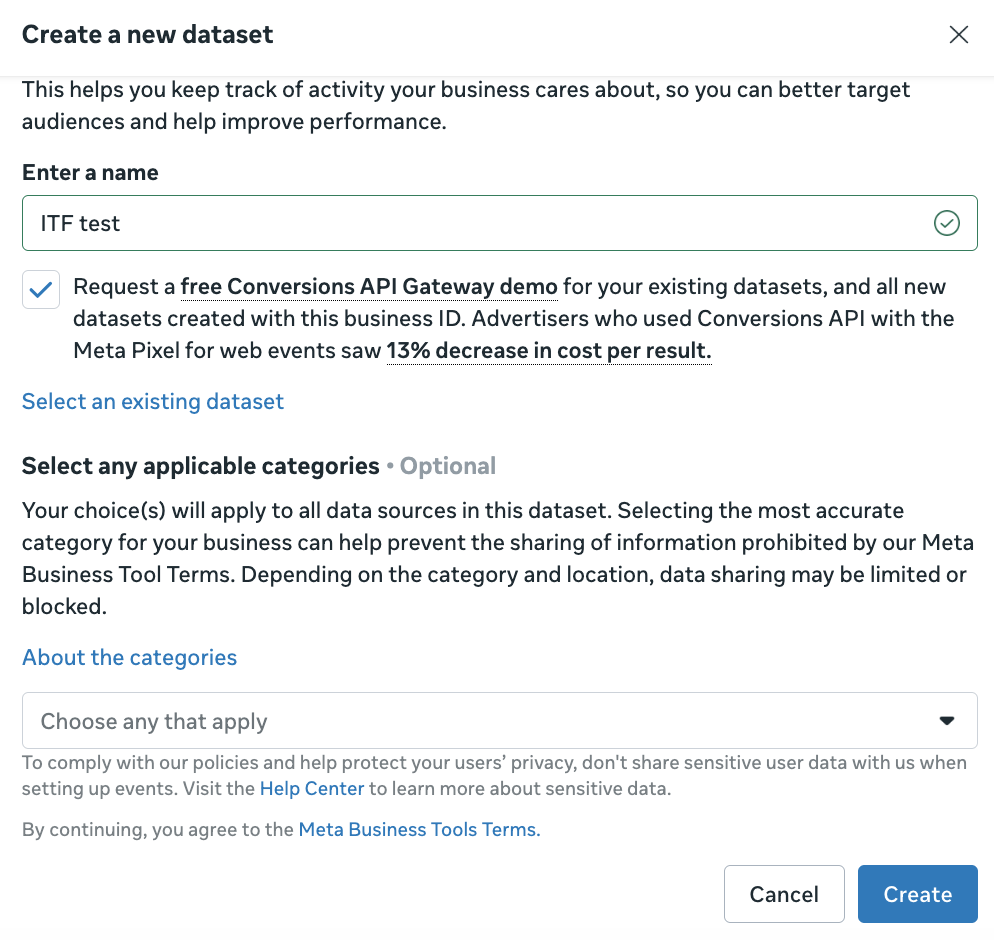Click into the 'ITF test' name field
The width and height of the screenshot is (994, 940).
click(x=470, y=223)
